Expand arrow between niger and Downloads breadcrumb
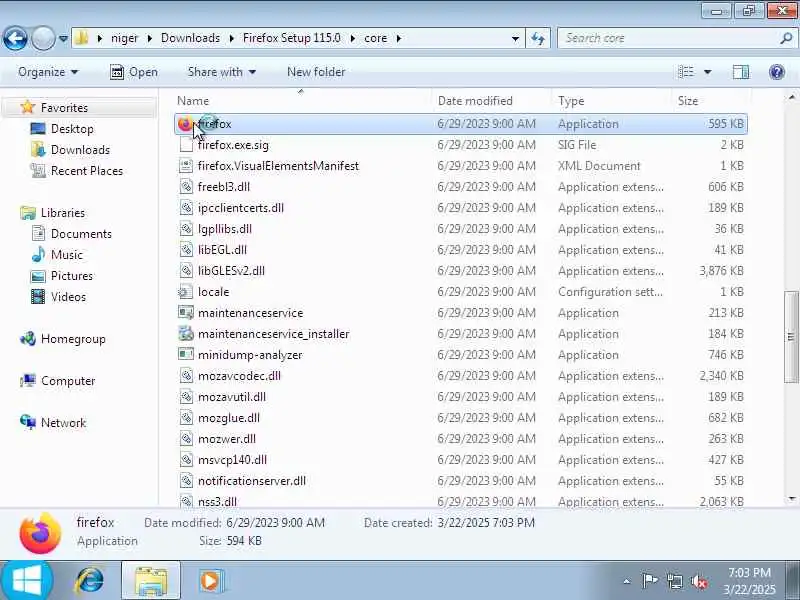Viewport: 800px width, 600px height. point(149,38)
